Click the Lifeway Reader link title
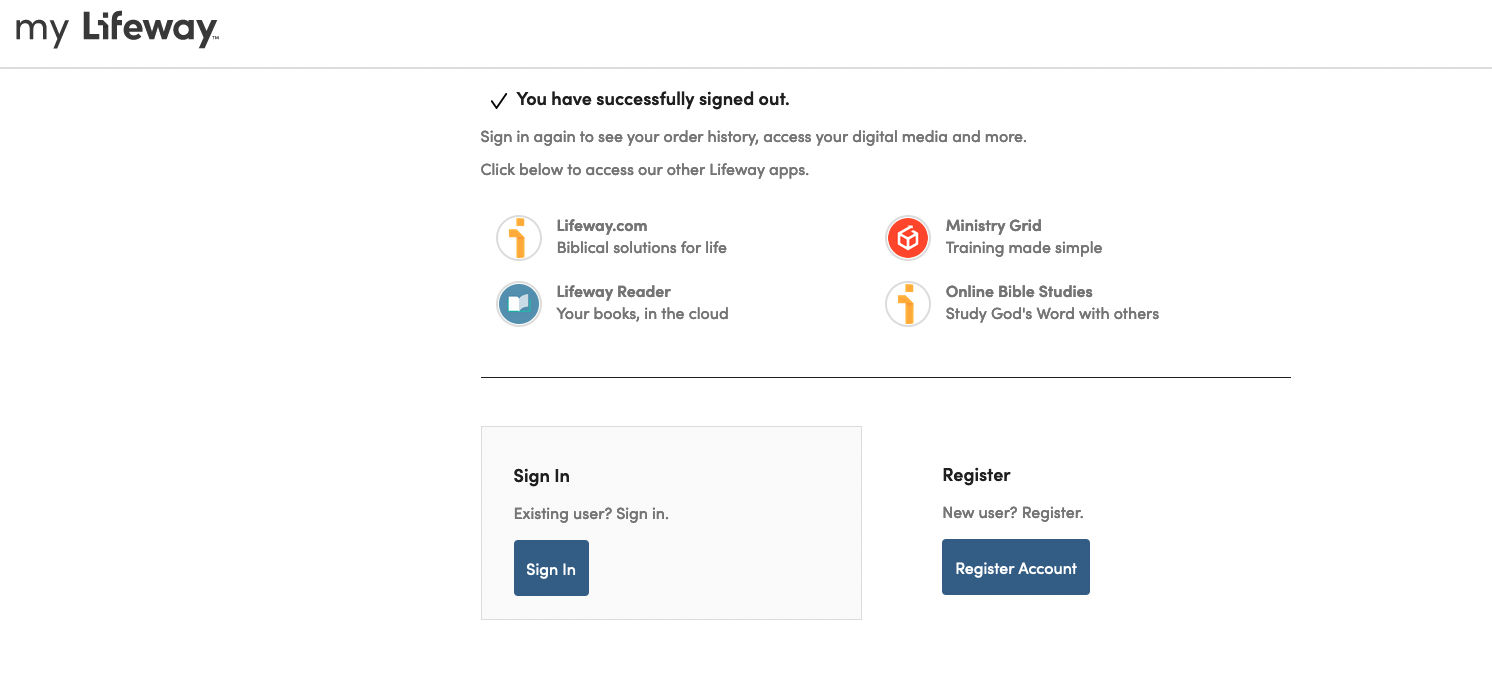 (613, 292)
